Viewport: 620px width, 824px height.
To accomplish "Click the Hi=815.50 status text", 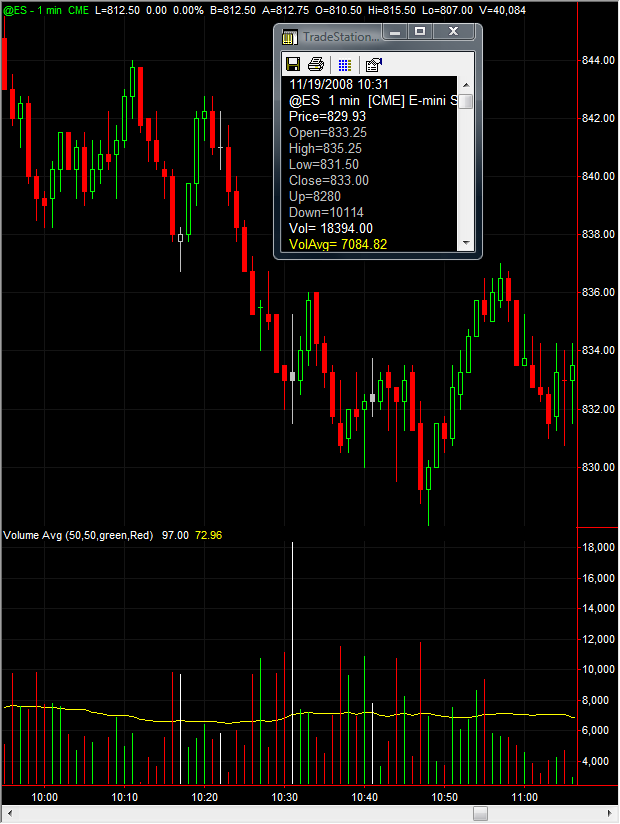I will pyautogui.click(x=390, y=11).
